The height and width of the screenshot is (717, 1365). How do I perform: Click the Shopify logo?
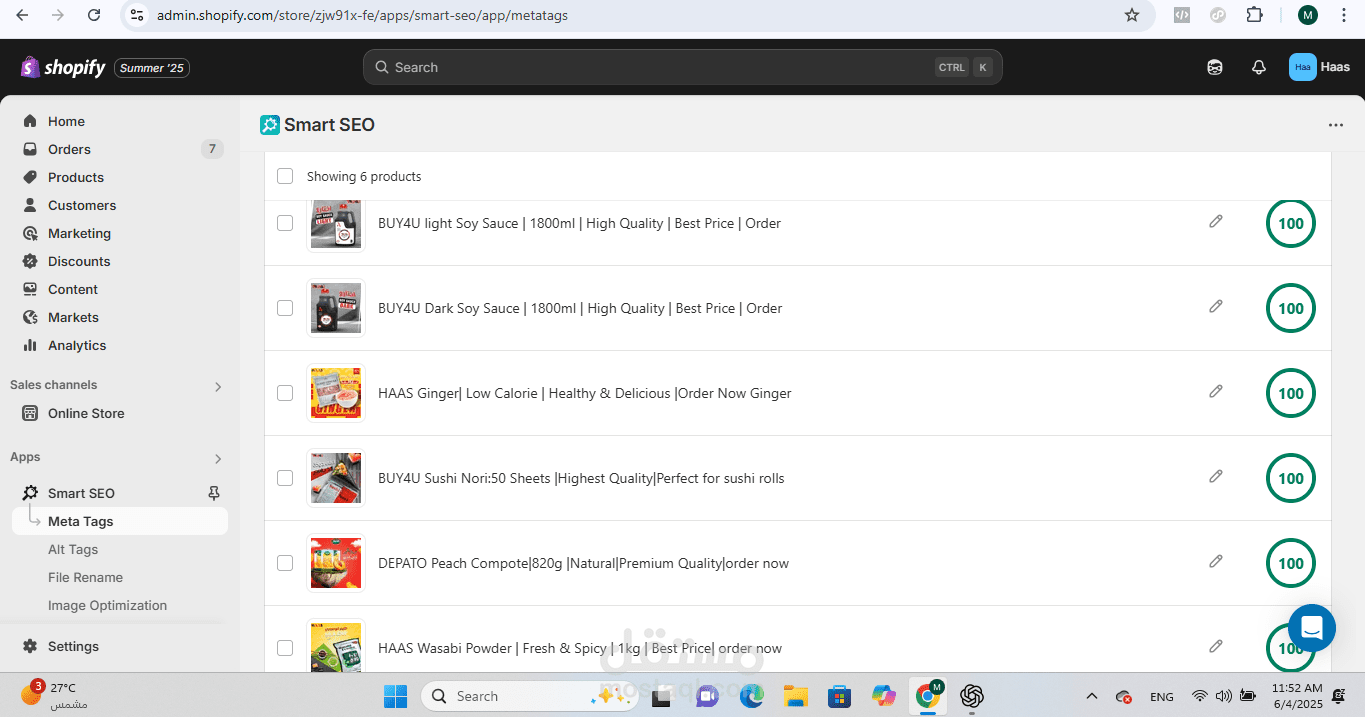click(63, 67)
